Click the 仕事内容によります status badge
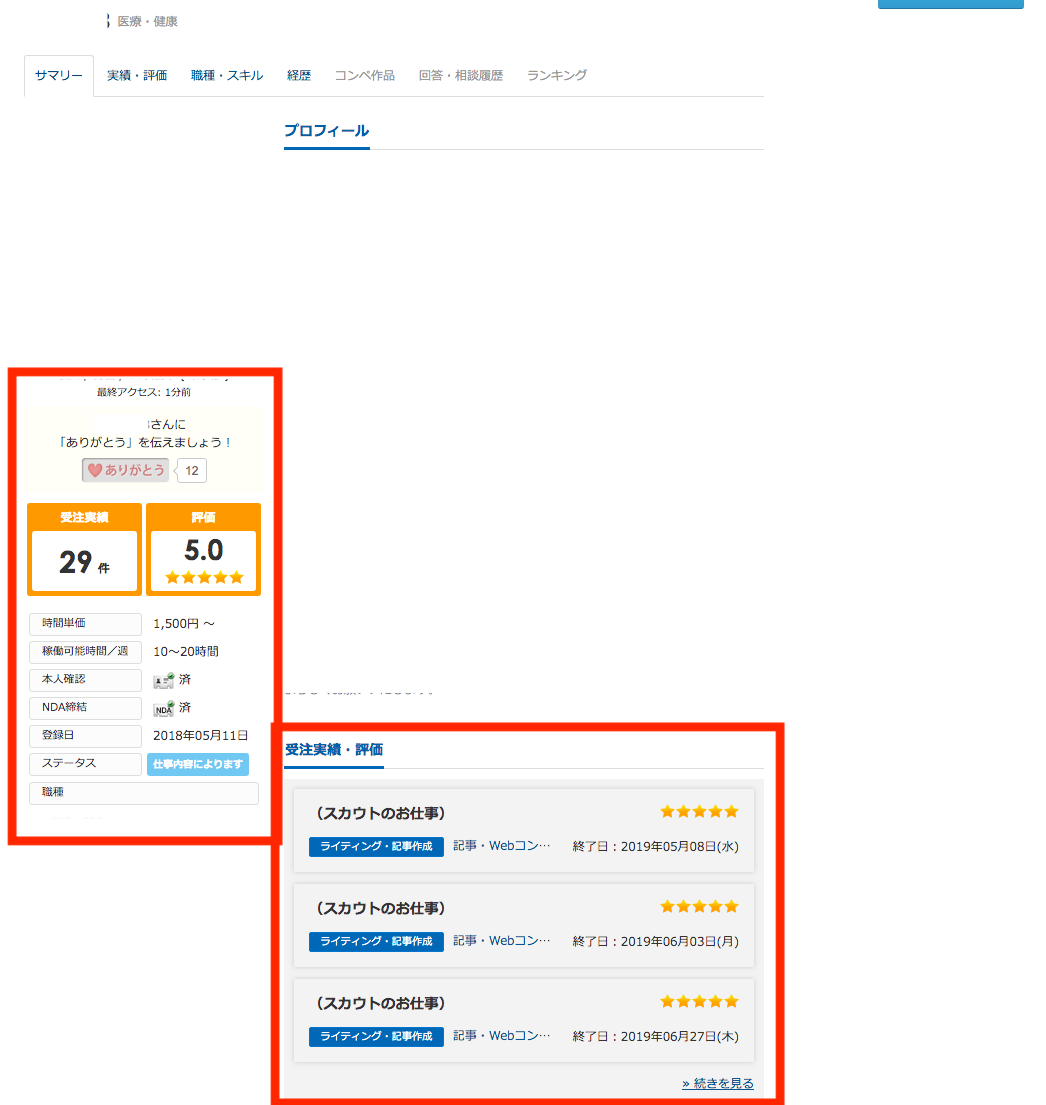Image resolution: width=1046 pixels, height=1105 pixels. (198, 765)
